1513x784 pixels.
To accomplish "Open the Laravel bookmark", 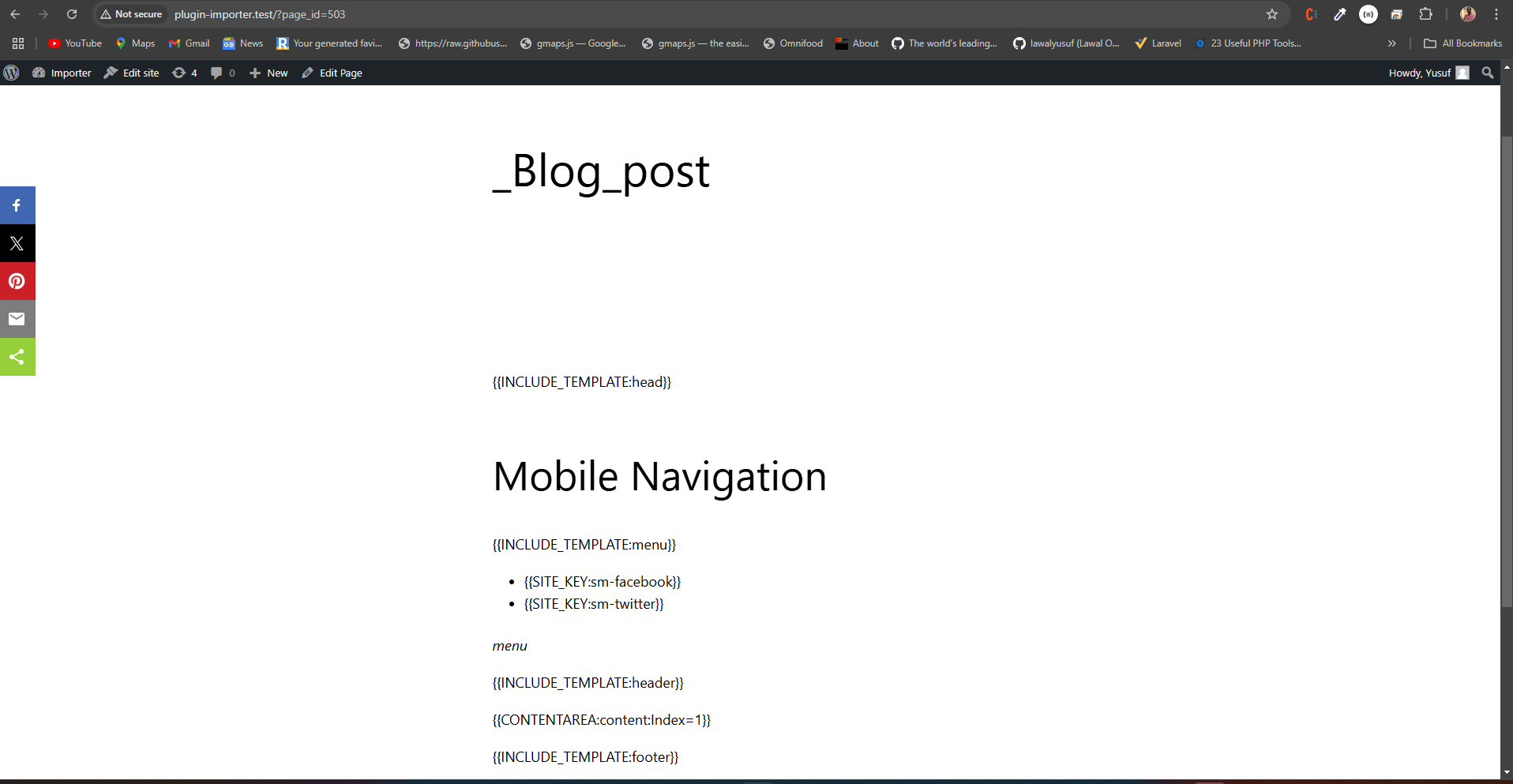I will click(x=1158, y=43).
